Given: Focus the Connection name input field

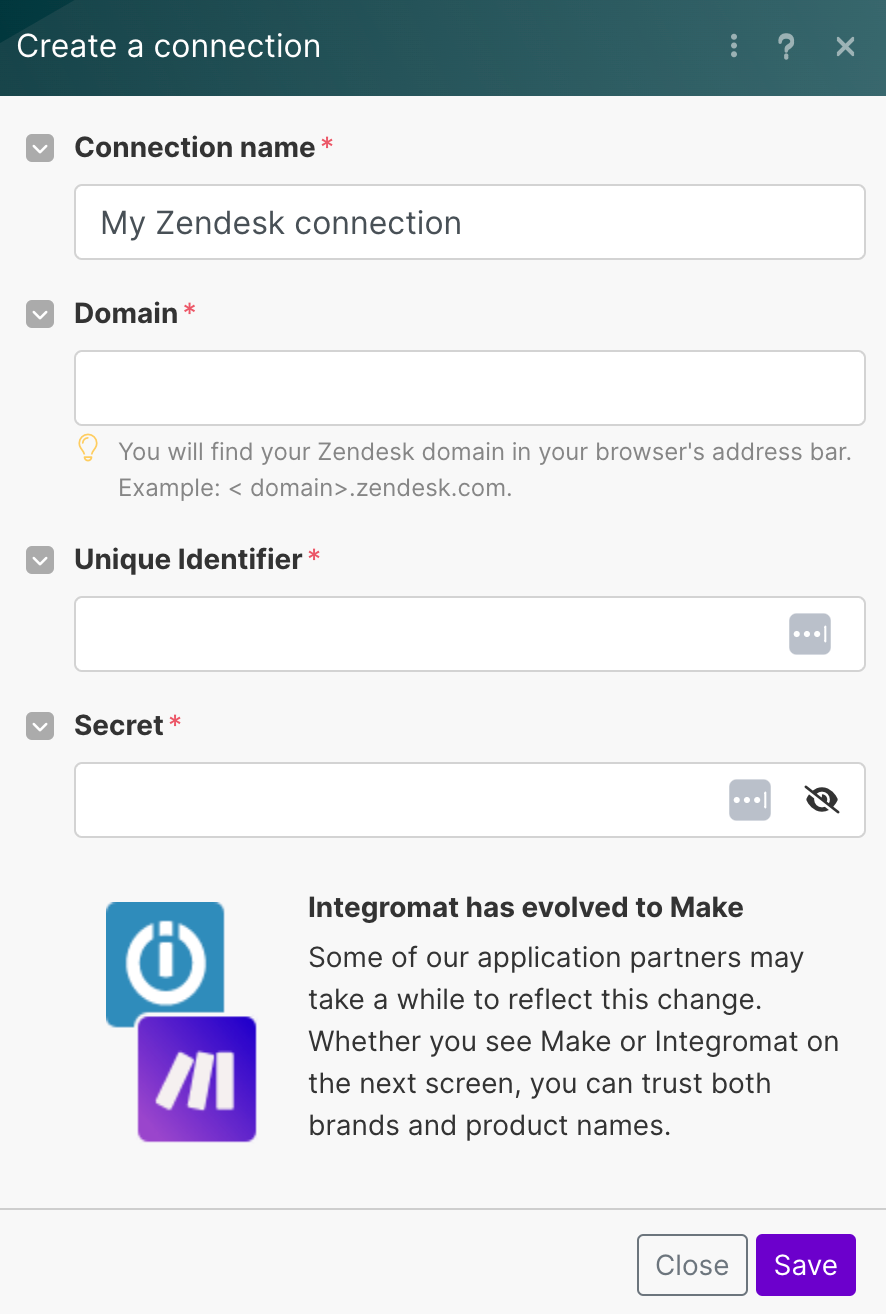Looking at the screenshot, I should point(470,222).
